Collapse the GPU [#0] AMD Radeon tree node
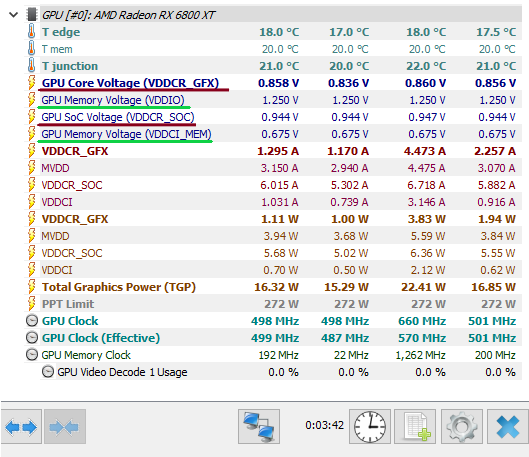The height and width of the screenshot is (457, 529). click(13, 15)
